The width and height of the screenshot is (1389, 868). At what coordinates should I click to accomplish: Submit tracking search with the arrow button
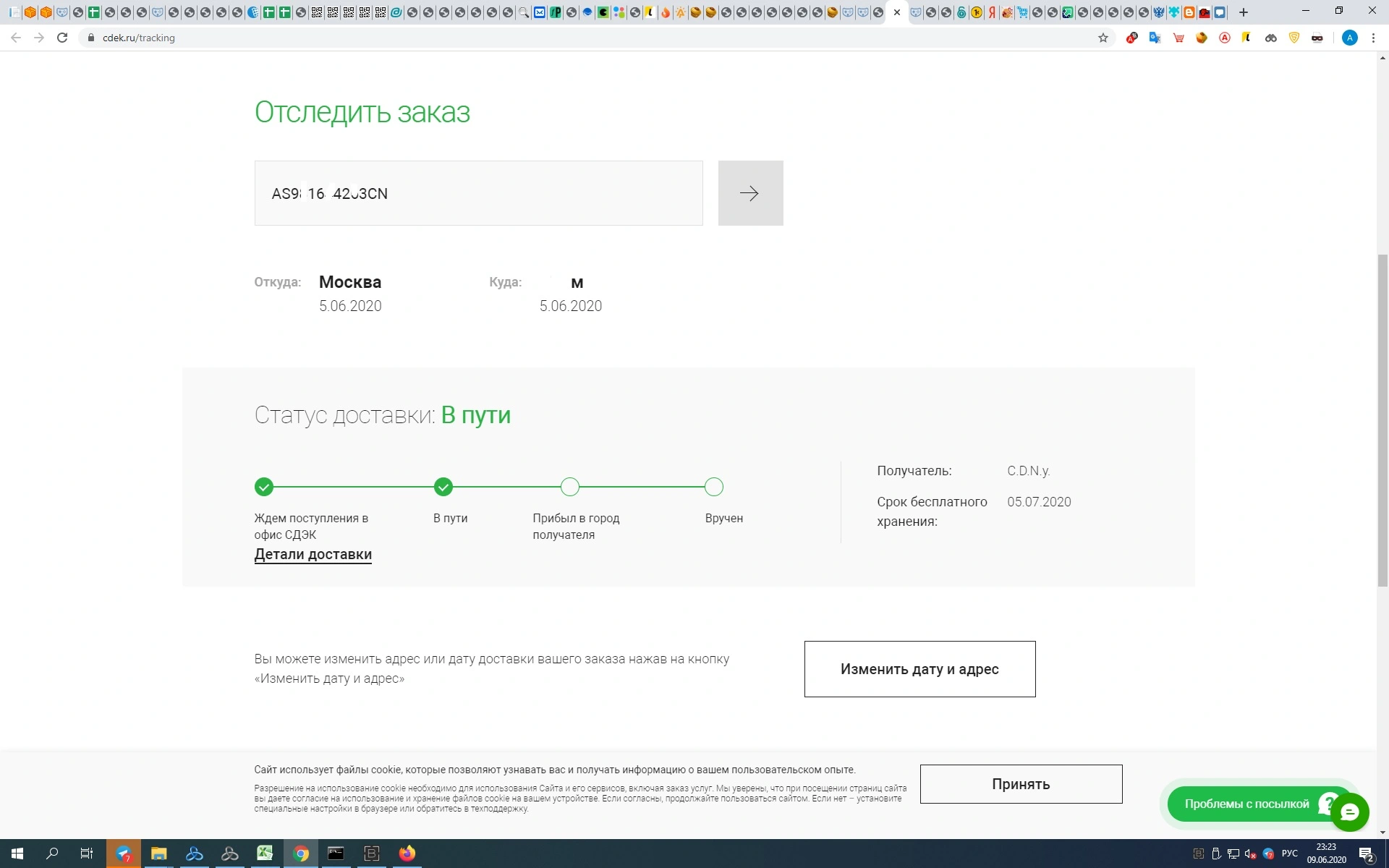[750, 193]
